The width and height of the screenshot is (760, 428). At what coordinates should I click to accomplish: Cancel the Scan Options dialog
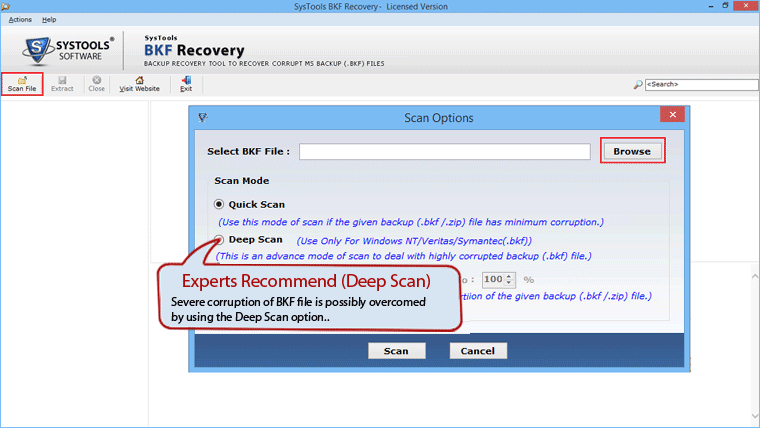coord(478,350)
